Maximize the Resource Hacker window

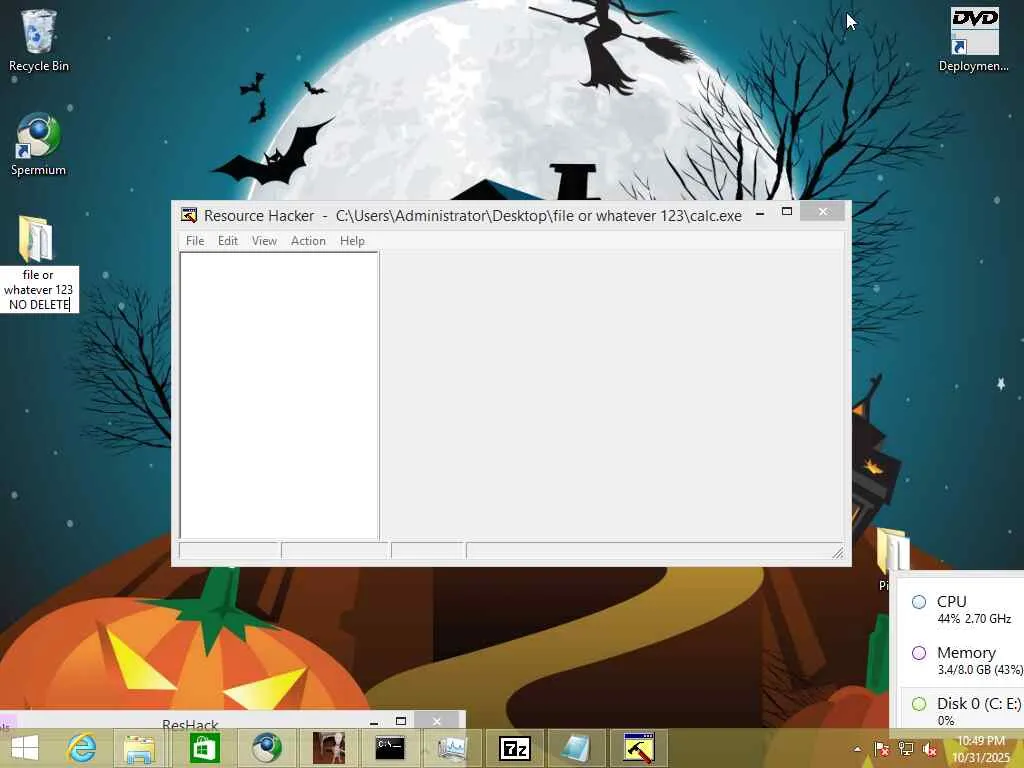(x=787, y=212)
